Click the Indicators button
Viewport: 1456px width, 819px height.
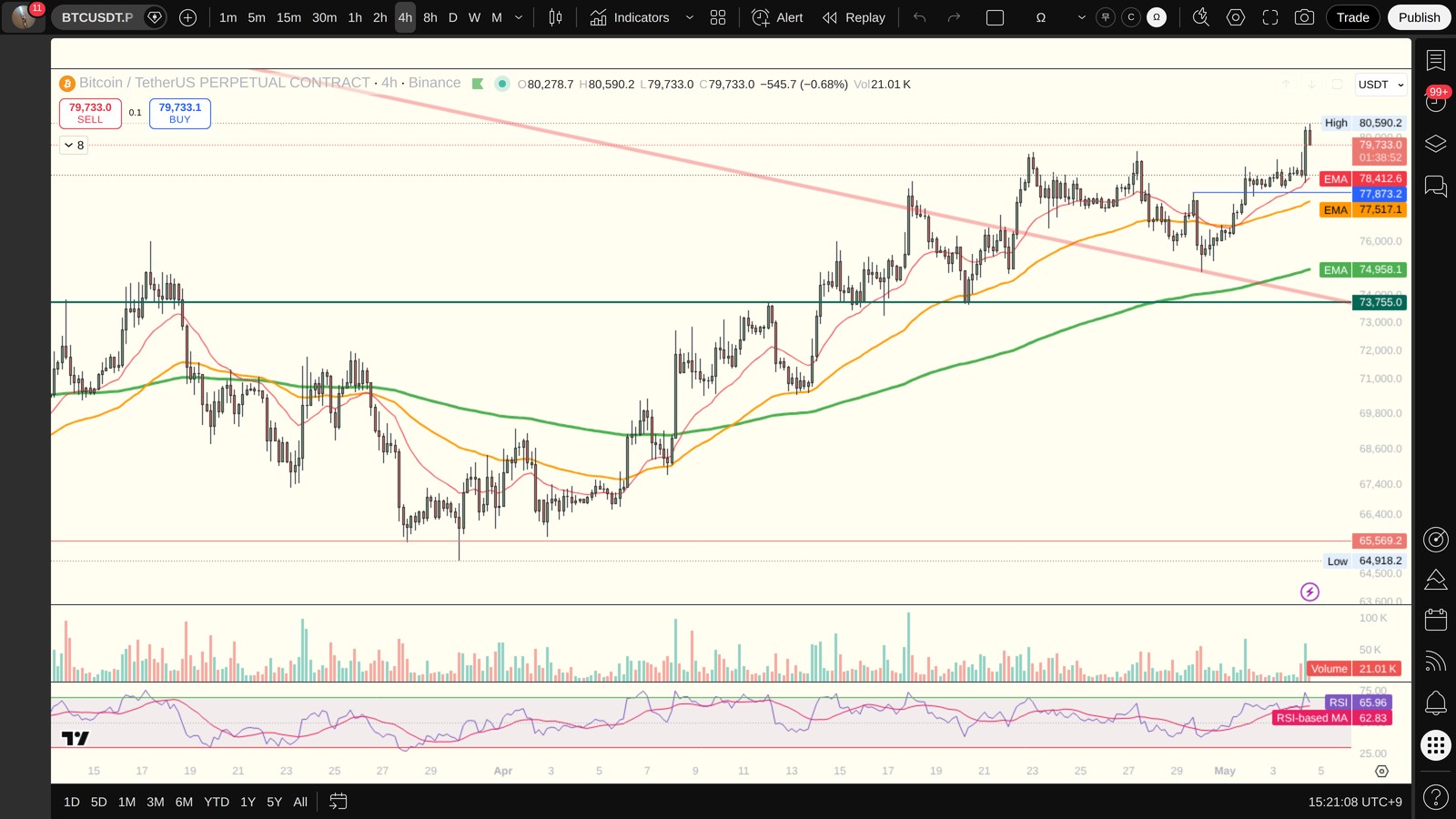click(629, 17)
